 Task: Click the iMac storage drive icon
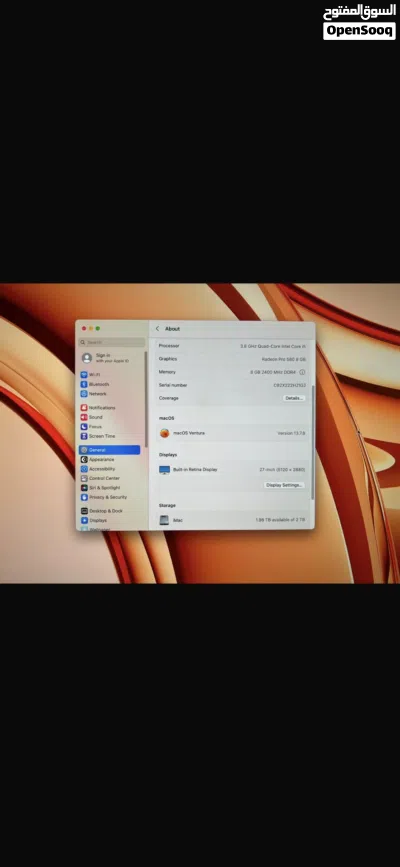tap(164, 520)
